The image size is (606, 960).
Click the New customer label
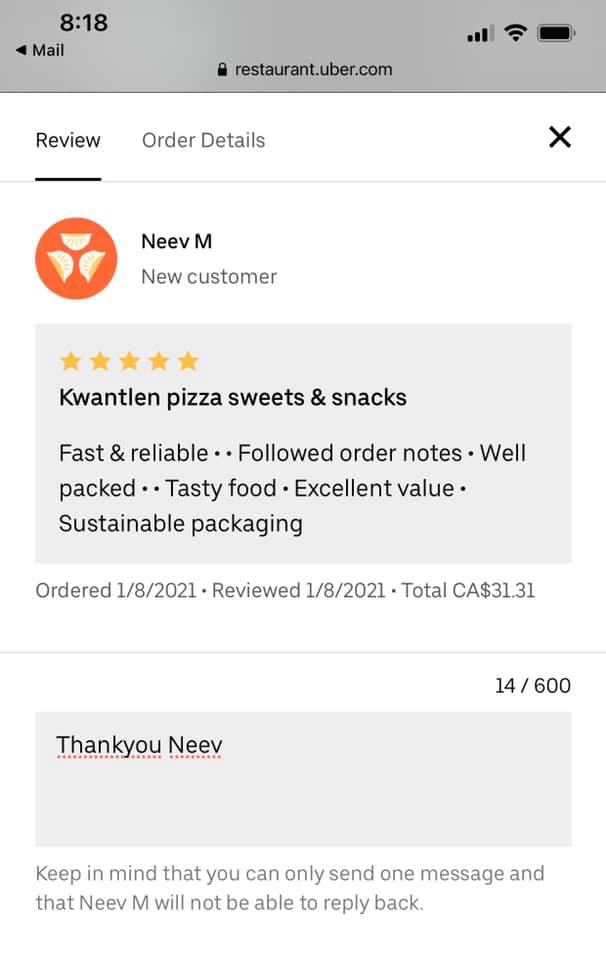[209, 277]
